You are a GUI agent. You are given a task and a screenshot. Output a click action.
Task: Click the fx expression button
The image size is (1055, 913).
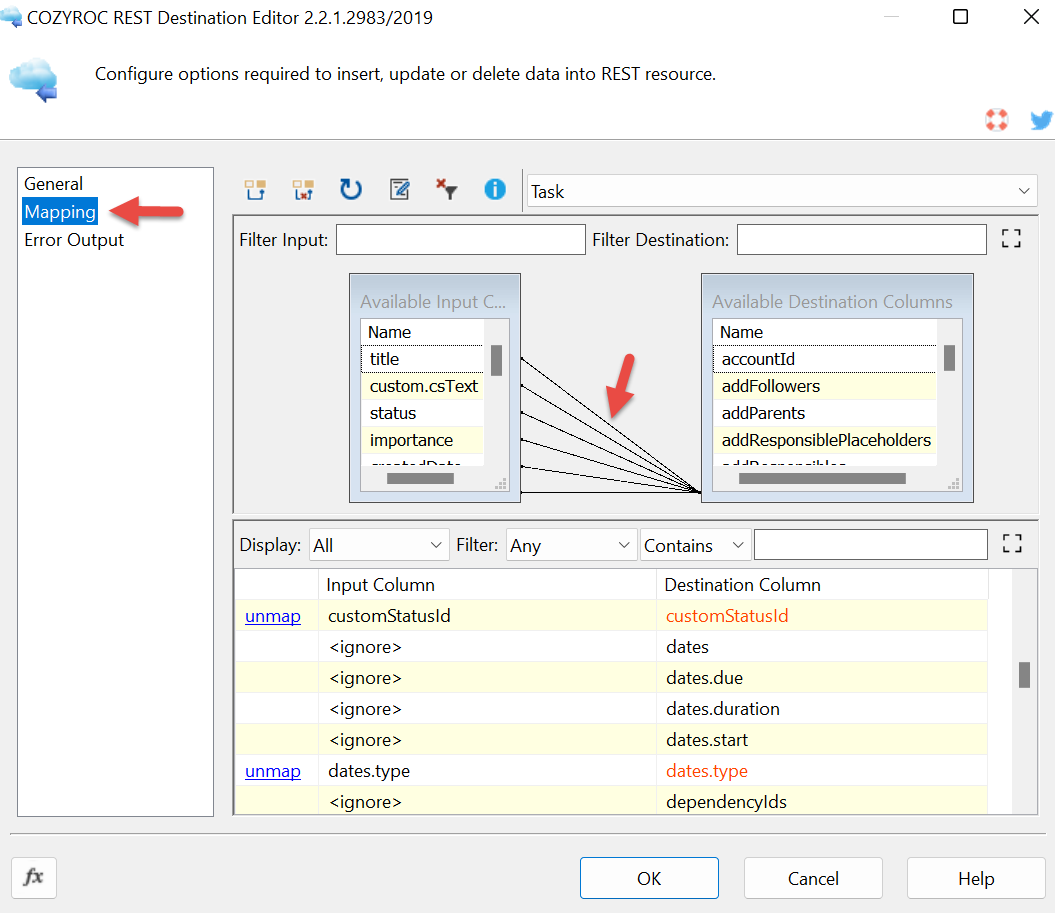coord(34,877)
